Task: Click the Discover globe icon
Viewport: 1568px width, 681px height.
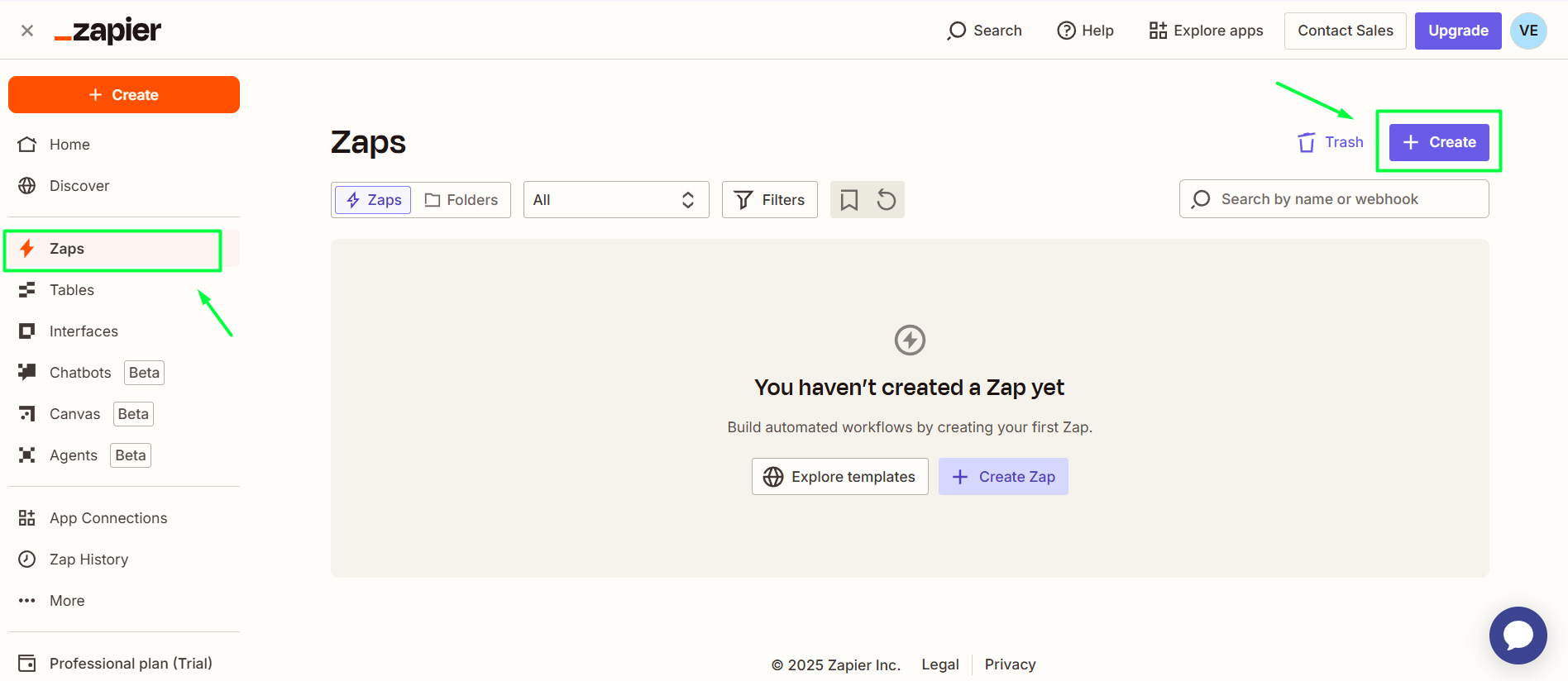Action: pos(27,186)
